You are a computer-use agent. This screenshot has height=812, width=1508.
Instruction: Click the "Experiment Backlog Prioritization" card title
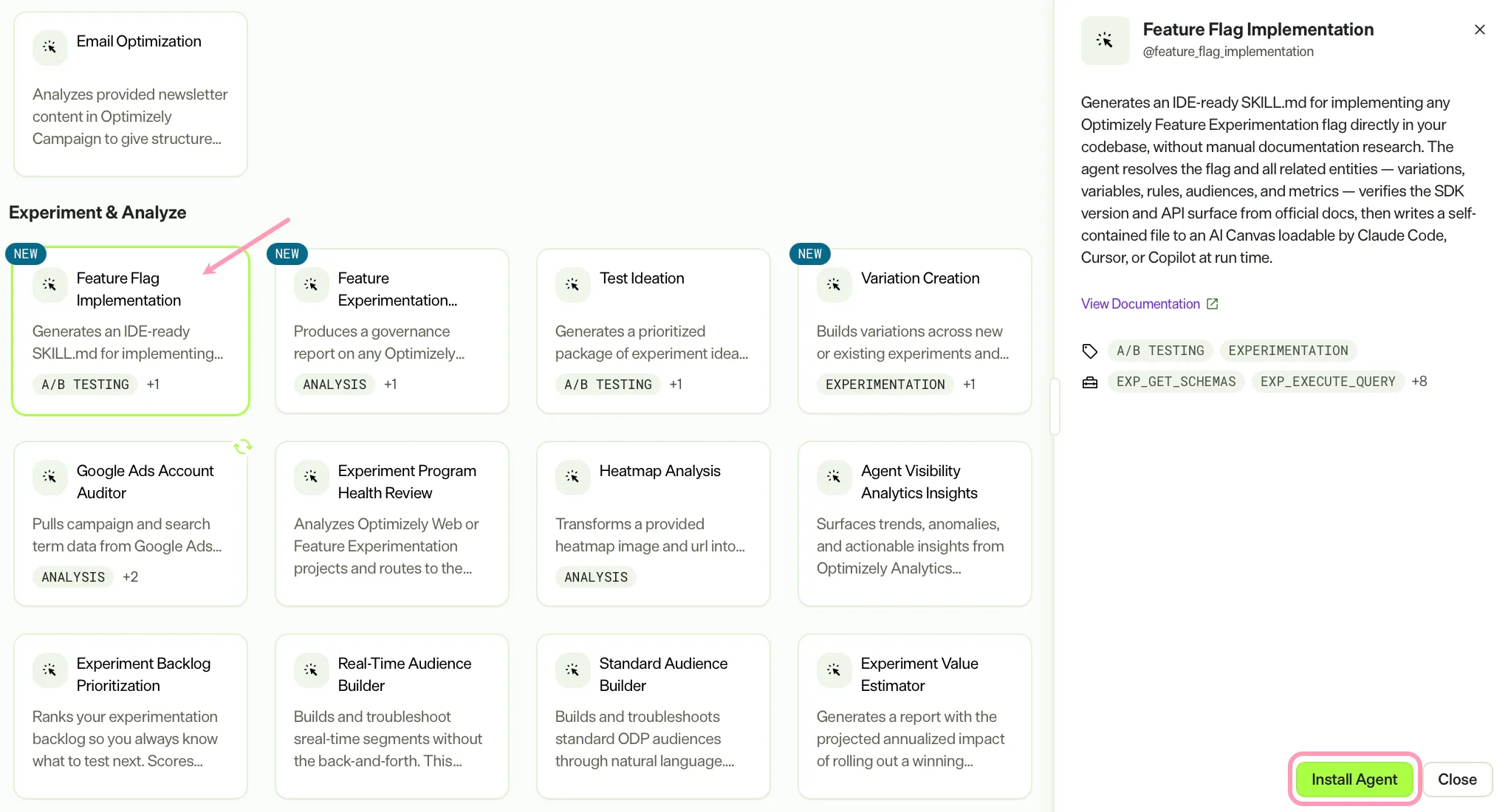[x=143, y=675]
